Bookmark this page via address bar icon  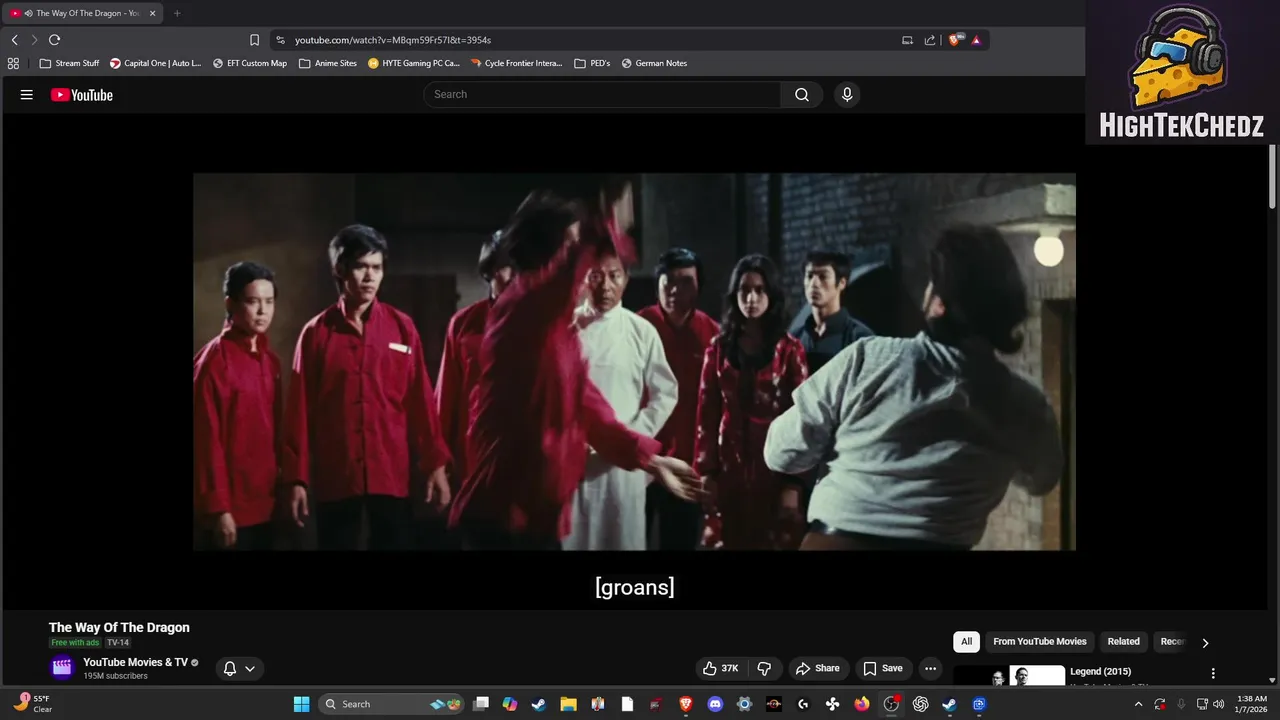tap(254, 40)
